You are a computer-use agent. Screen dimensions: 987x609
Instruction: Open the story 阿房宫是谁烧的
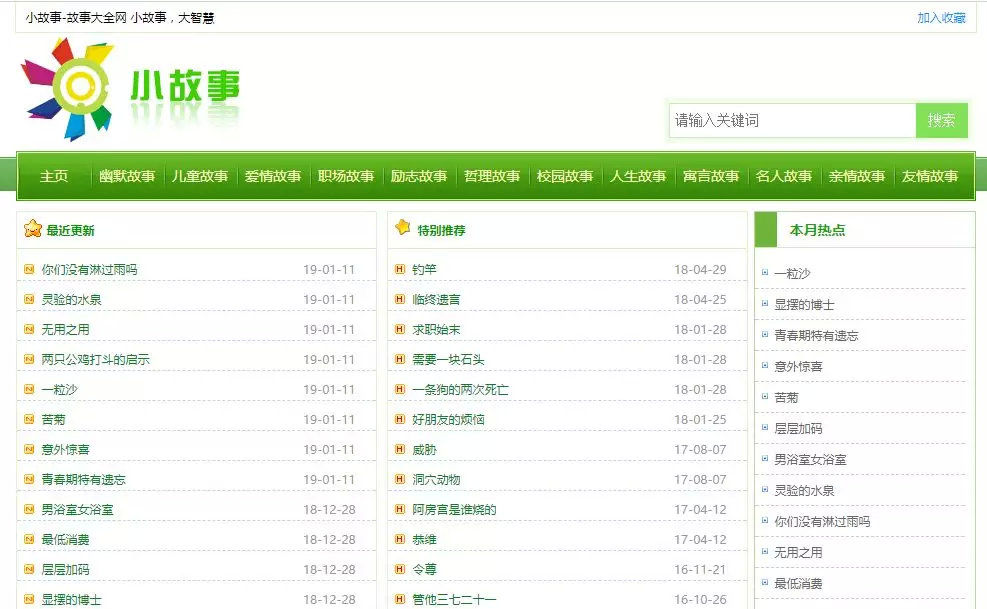[x=455, y=509]
